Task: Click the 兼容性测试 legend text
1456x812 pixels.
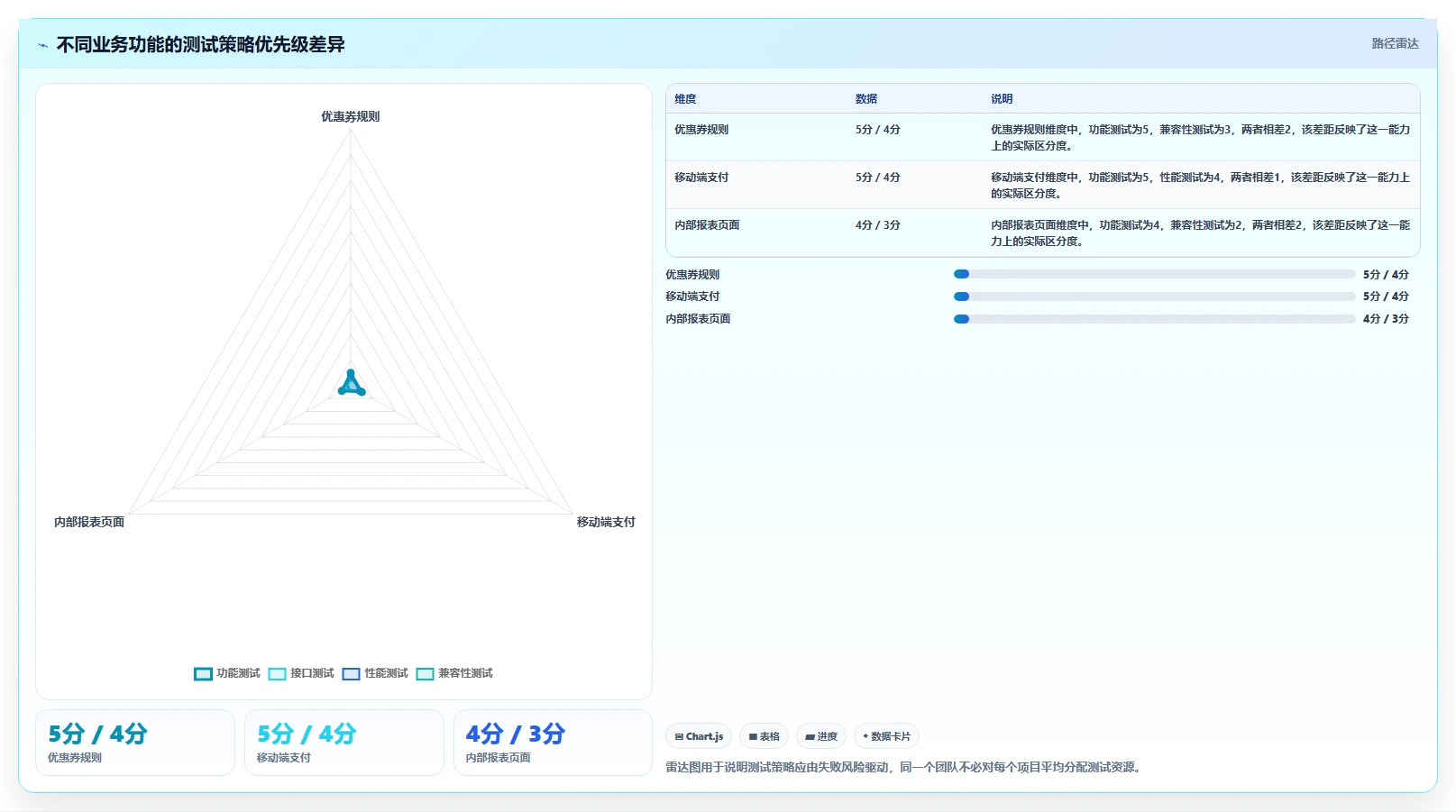Action: click(x=465, y=673)
